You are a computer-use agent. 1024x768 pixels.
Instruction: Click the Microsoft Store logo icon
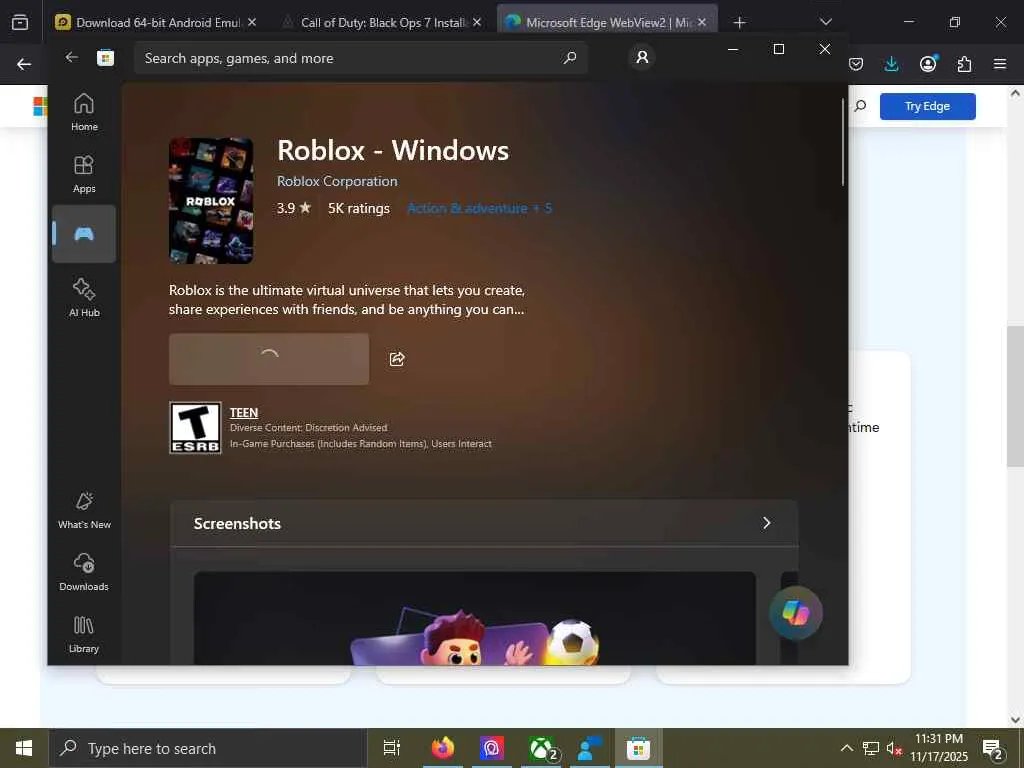click(106, 58)
